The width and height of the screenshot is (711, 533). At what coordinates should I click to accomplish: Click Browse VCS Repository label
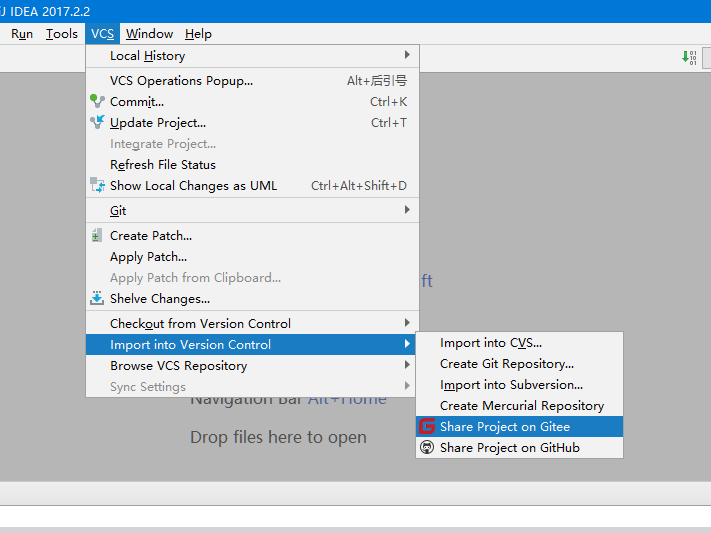pos(178,366)
